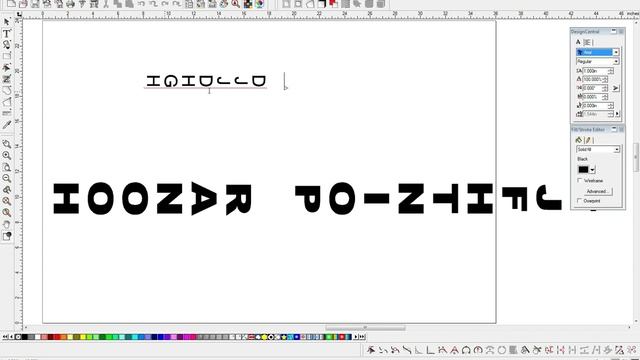Click the 100.000% width field

592,79
